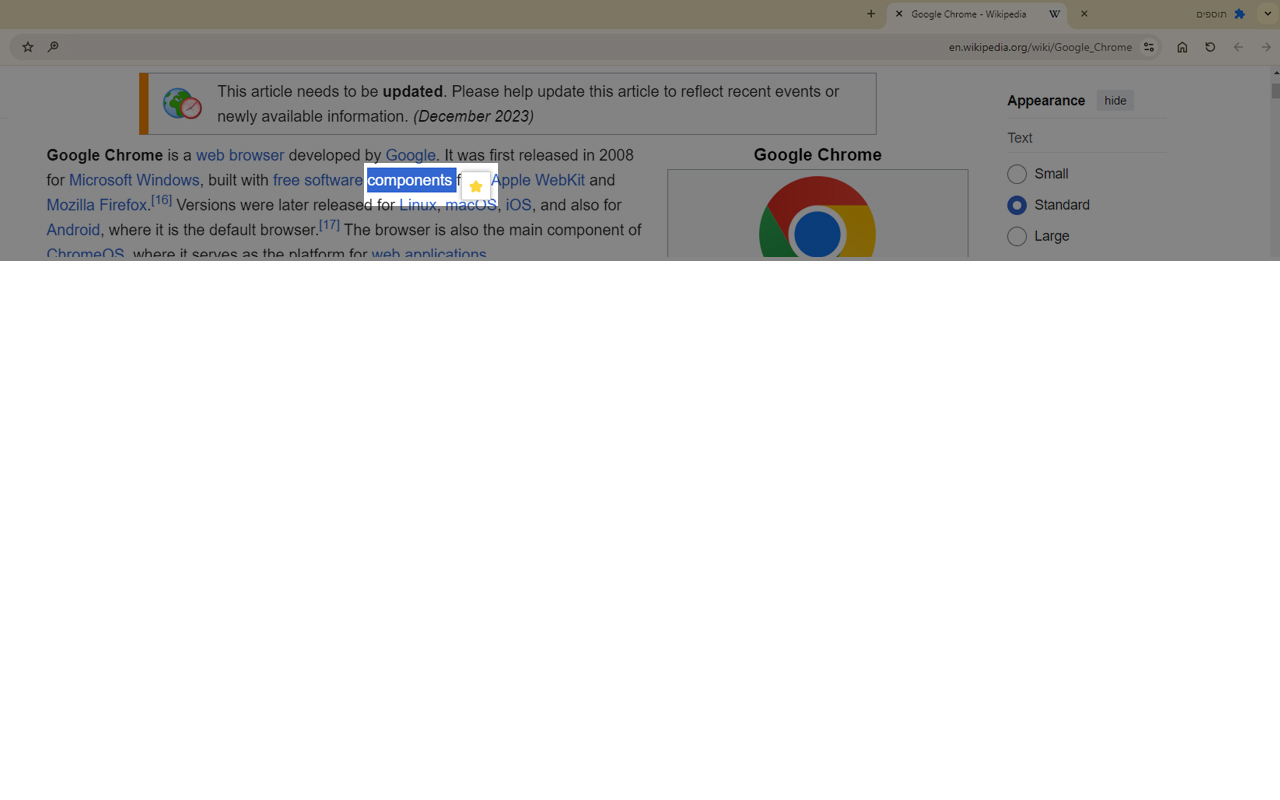1280x800 pixels.
Task: Open the 'Linux' link
Action: tap(418, 205)
